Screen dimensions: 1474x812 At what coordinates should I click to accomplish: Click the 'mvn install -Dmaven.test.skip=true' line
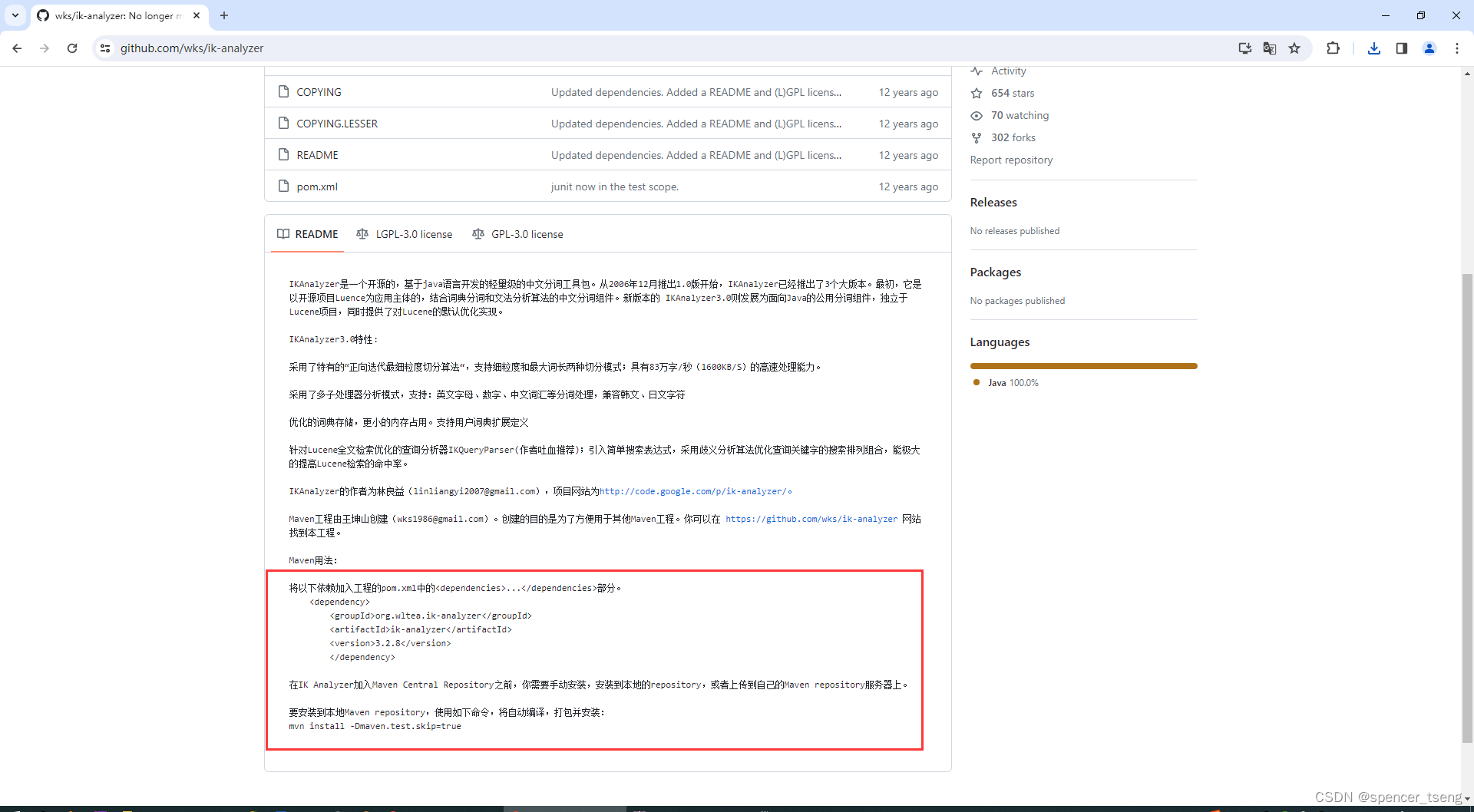(375, 726)
